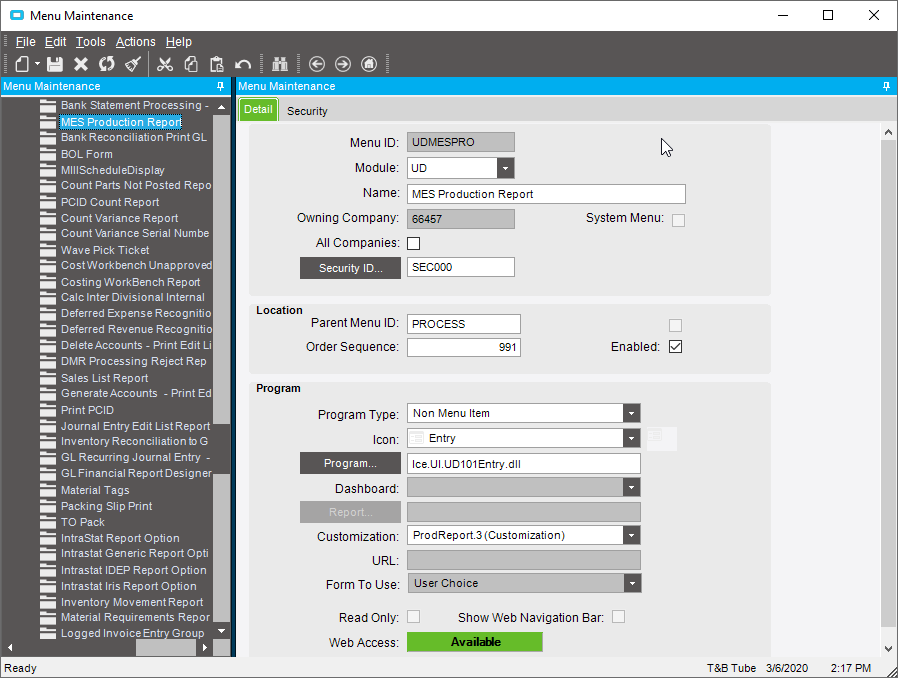Click the Name input field

click(x=546, y=194)
